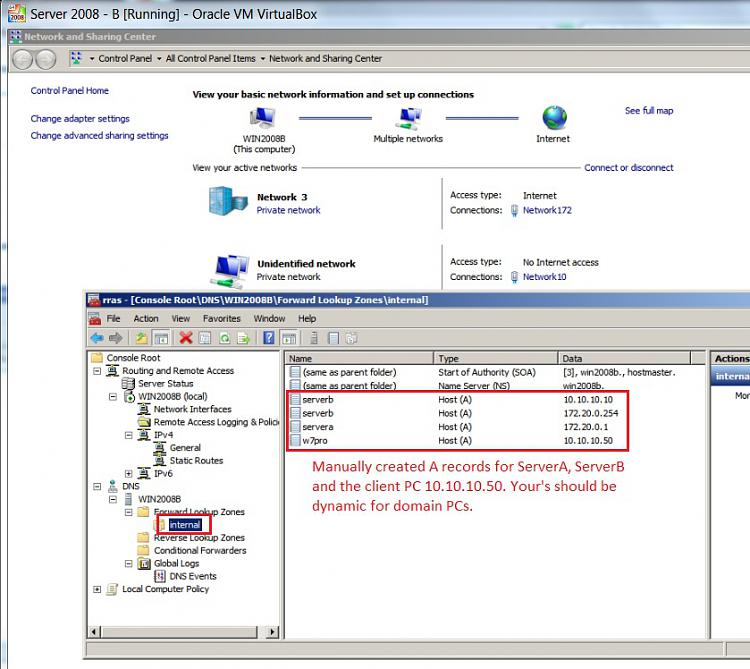The height and width of the screenshot is (669, 750).
Task: Open the Network172 connection link
Action: 547,210
